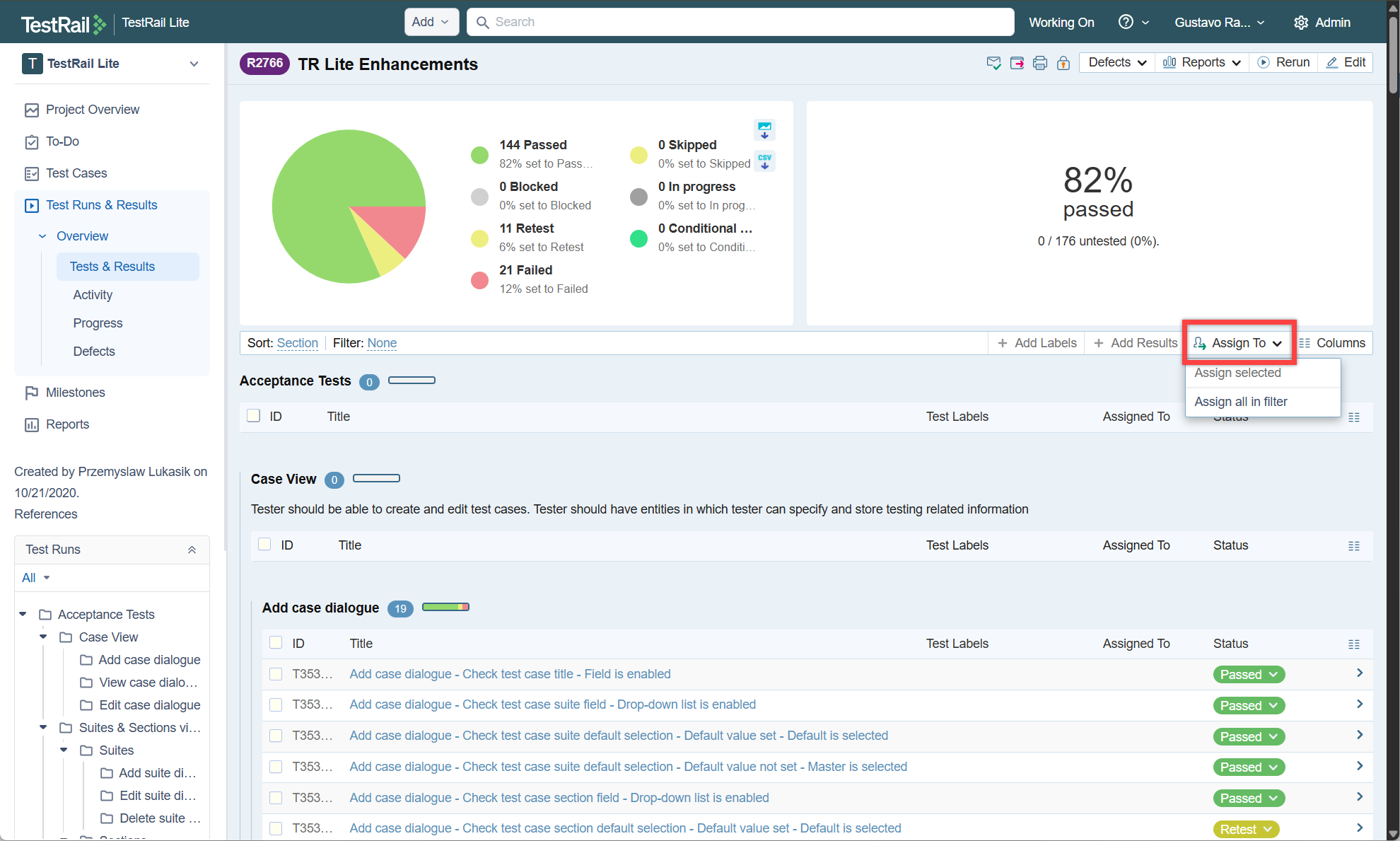Expand the Defects dropdown button

pyautogui.click(x=1117, y=62)
